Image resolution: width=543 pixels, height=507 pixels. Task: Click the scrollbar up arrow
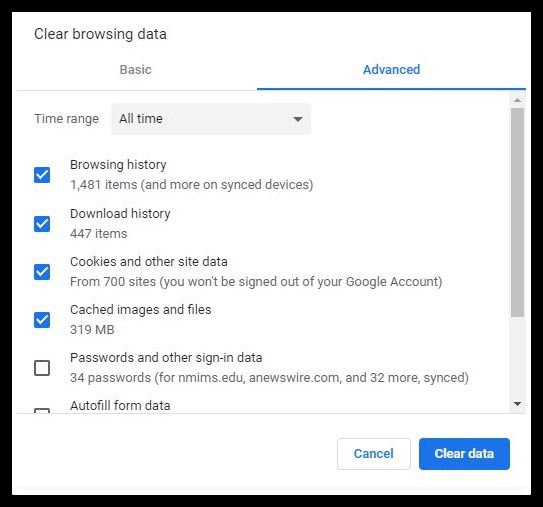click(x=517, y=100)
